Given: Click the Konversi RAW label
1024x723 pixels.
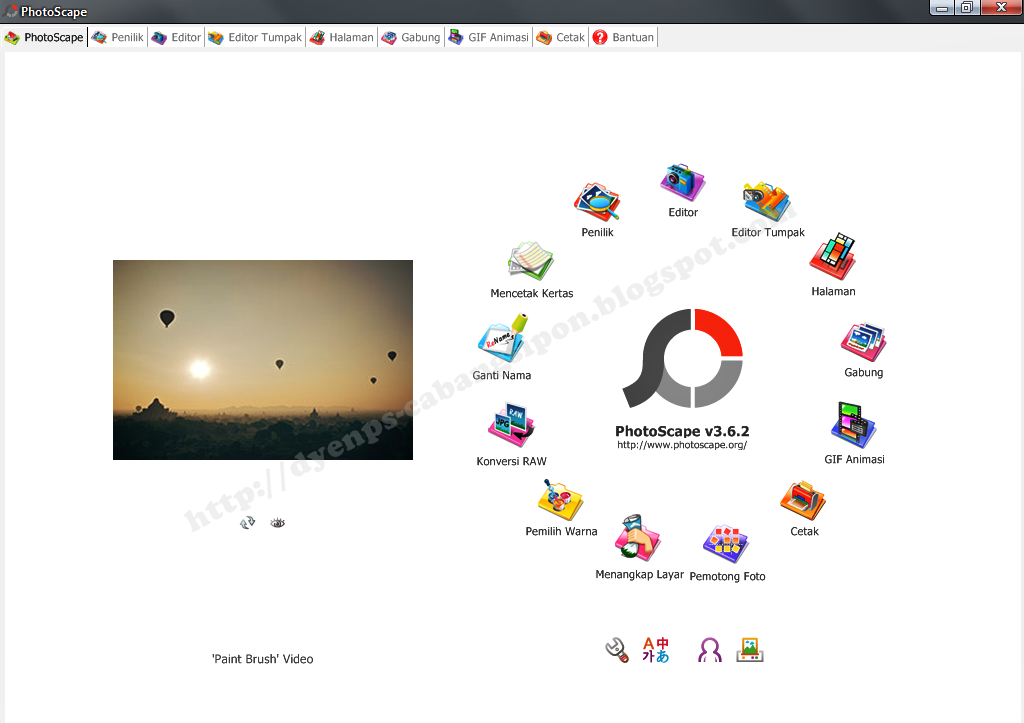Looking at the screenshot, I should tap(511, 461).
